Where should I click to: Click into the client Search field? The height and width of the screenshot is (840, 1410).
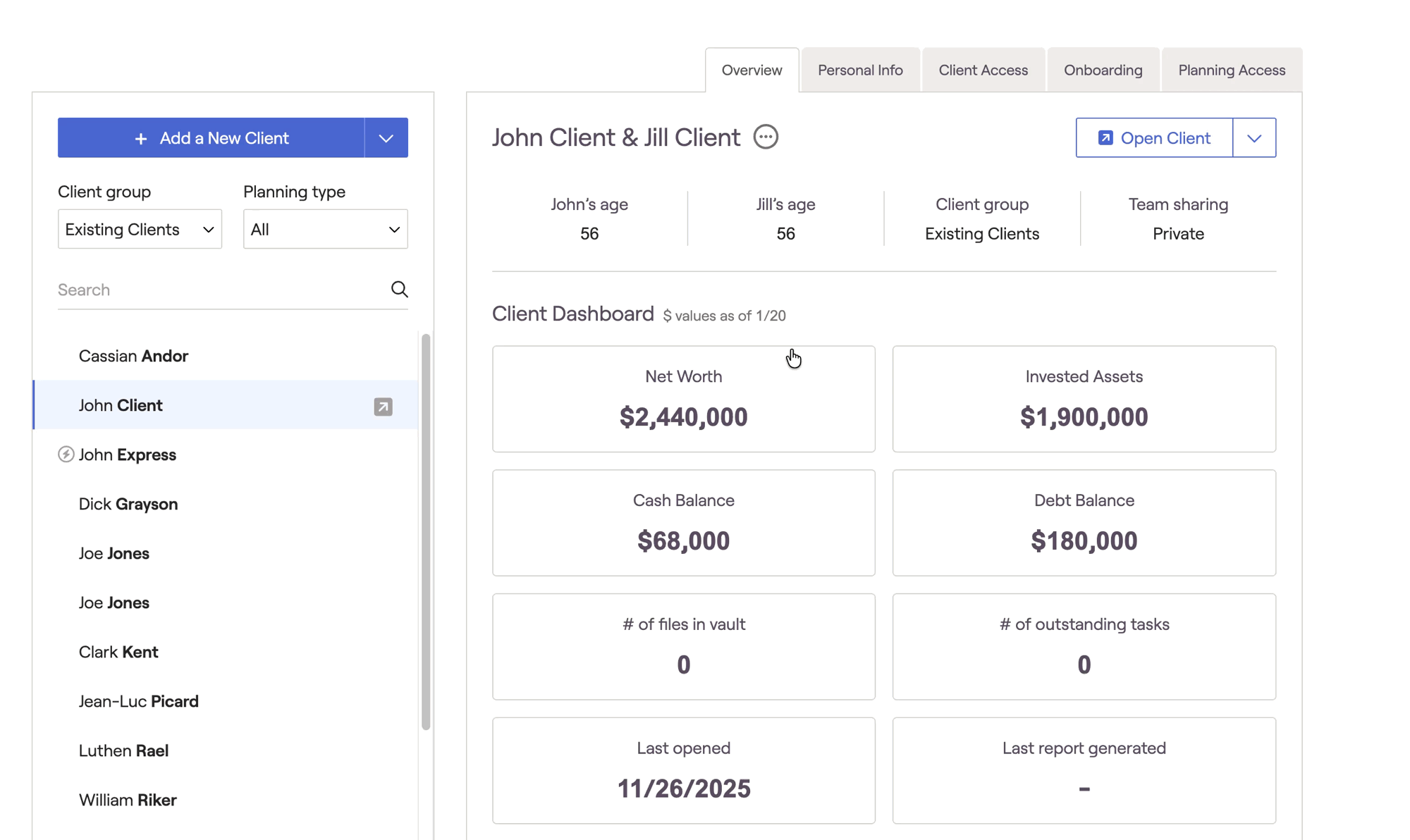point(219,290)
